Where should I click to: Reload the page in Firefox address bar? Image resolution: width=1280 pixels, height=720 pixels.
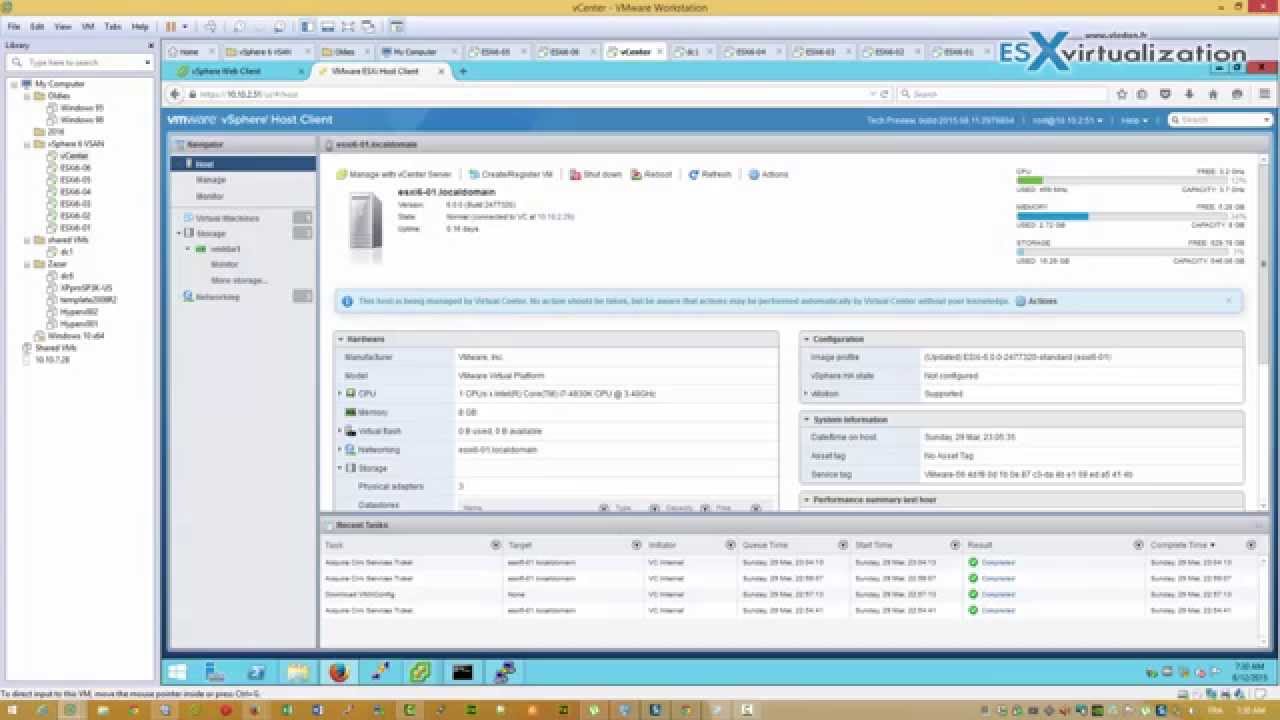coord(885,94)
